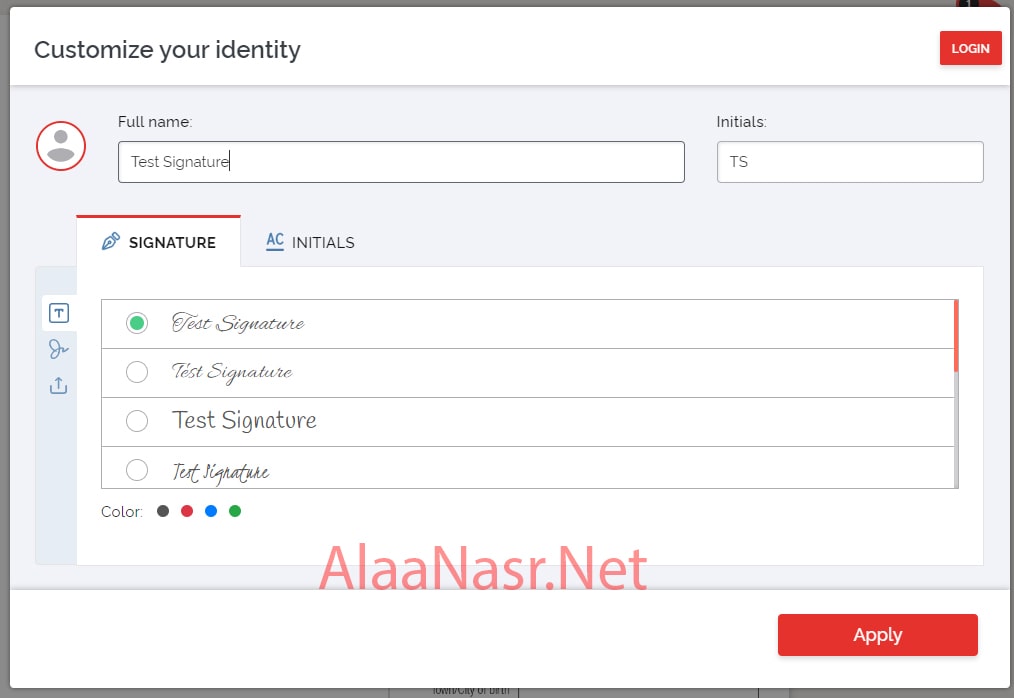Image resolution: width=1014 pixels, height=698 pixels.
Task: Click the user avatar profile icon
Action: tap(61, 145)
